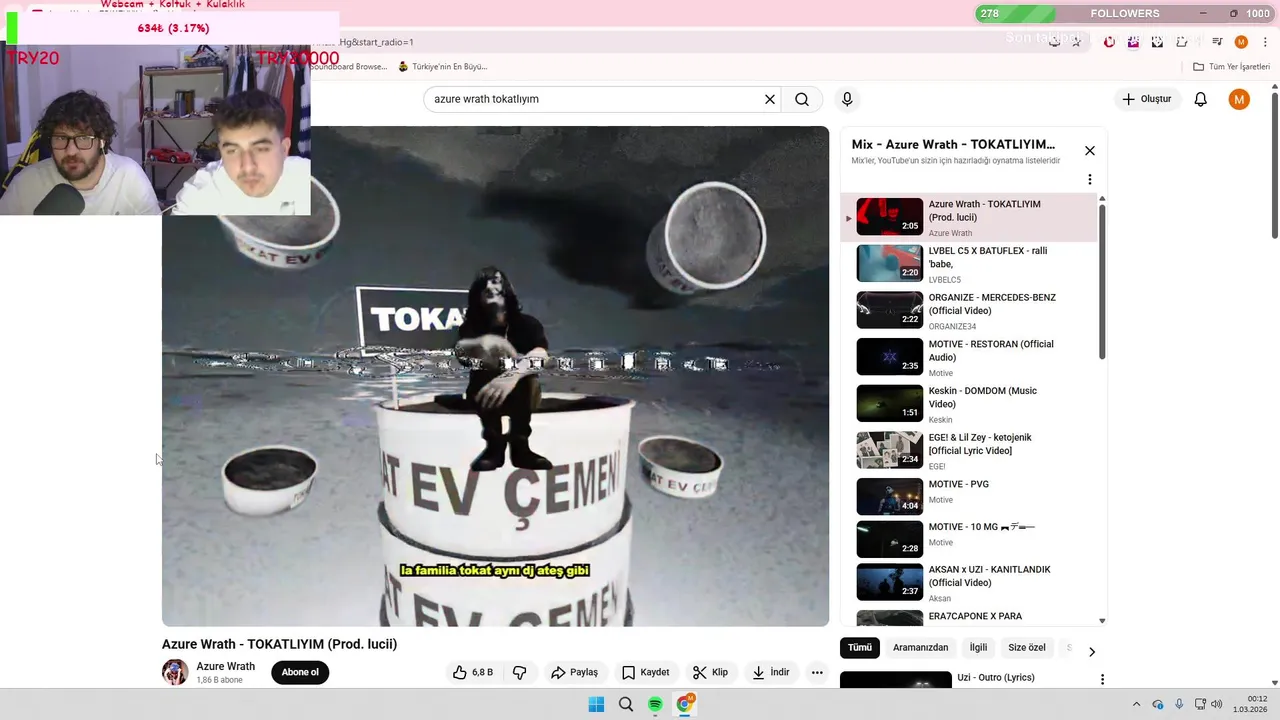Click the Klip scissors button

point(711,672)
